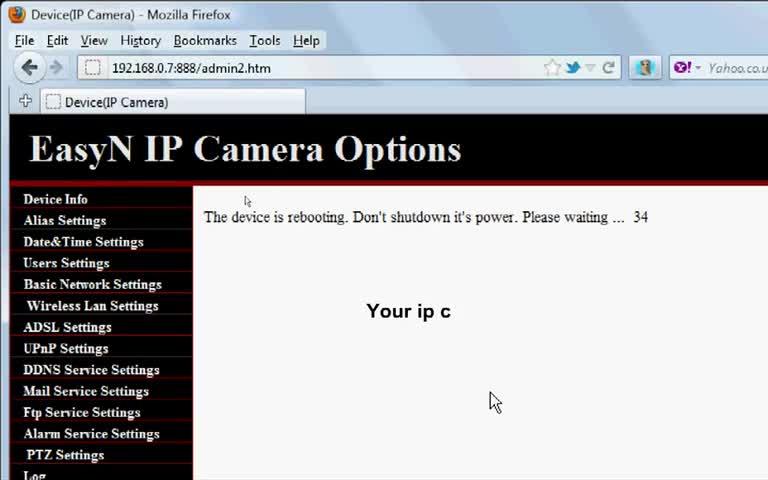Image resolution: width=768 pixels, height=480 pixels.
Task: Click the Twitter bird icon in address bar
Action: coord(573,68)
